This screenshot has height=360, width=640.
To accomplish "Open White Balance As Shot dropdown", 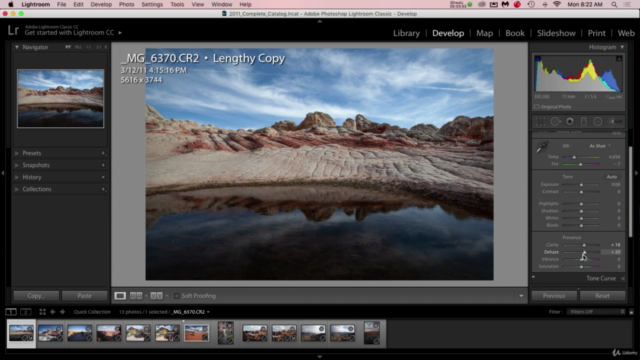I will point(600,146).
